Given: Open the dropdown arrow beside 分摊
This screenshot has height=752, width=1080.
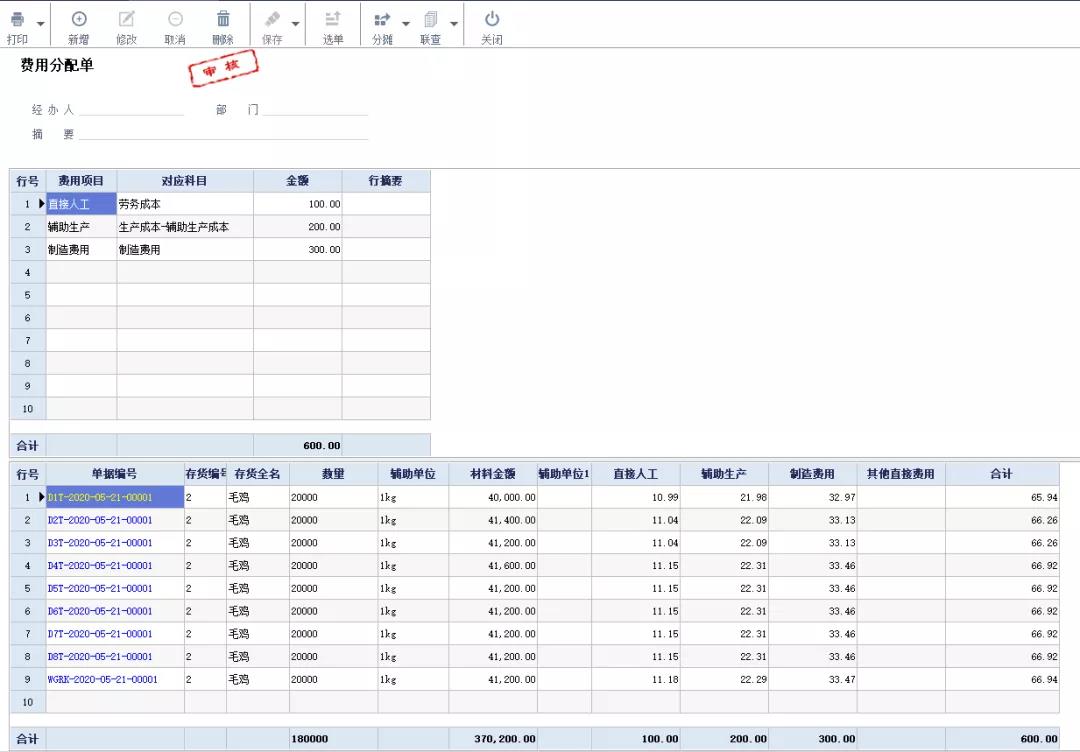Looking at the screenshot, I should click(x=406, y=24).
